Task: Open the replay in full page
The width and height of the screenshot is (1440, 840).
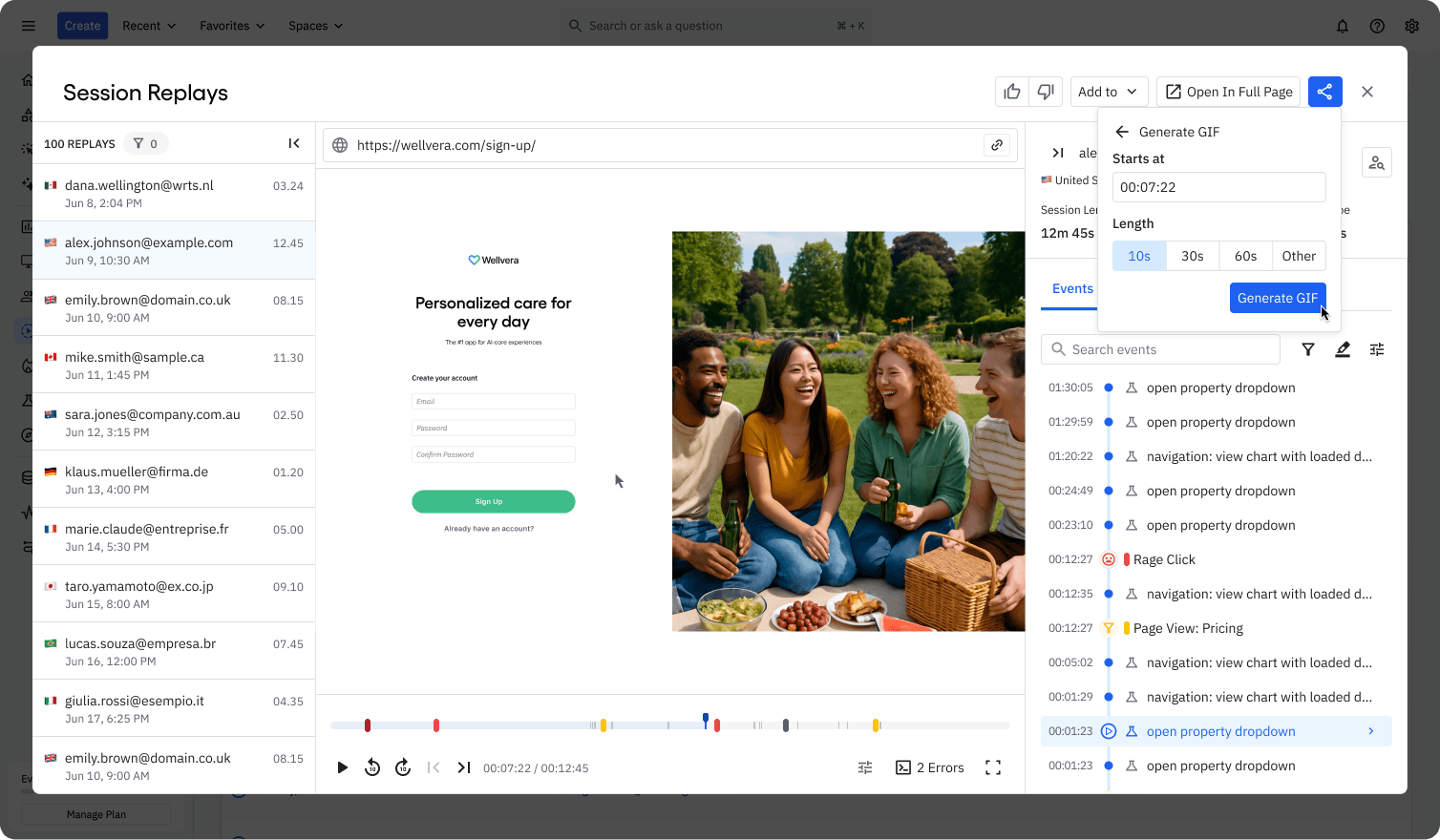Action: (x=1229, y=91)
